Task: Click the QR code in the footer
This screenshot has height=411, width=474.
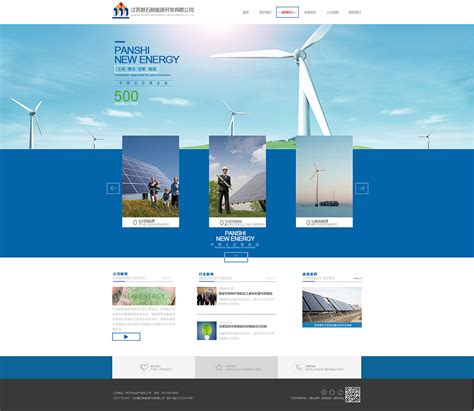Action: point(353,395)
